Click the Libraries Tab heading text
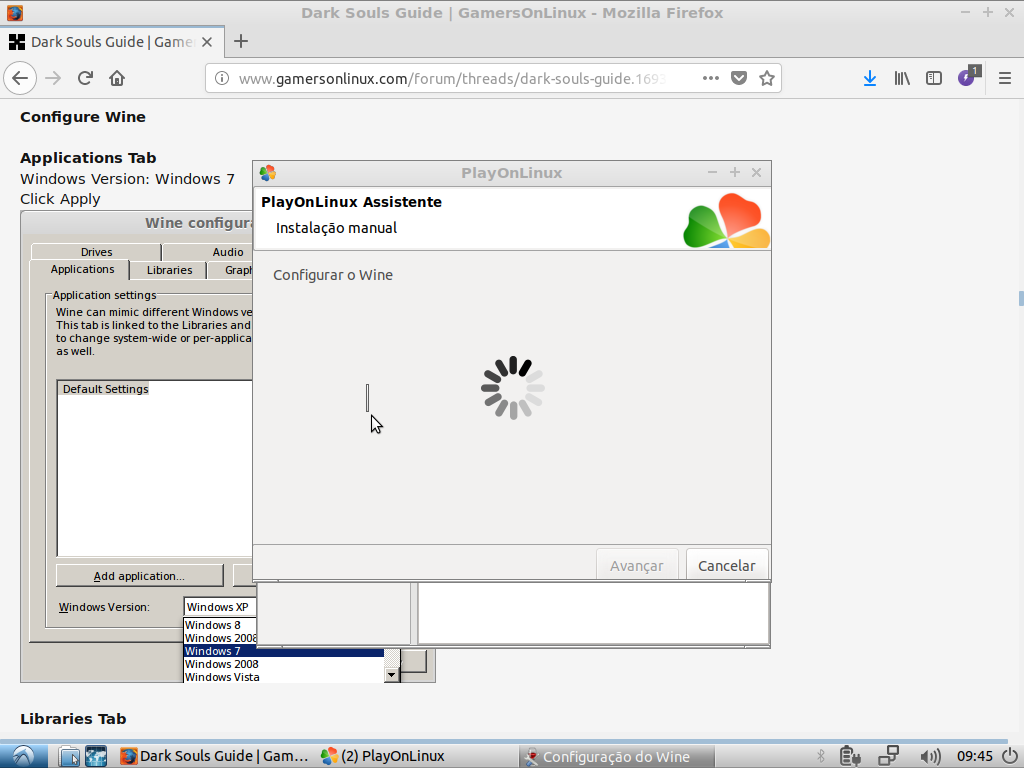 click(x=73, y=719)
